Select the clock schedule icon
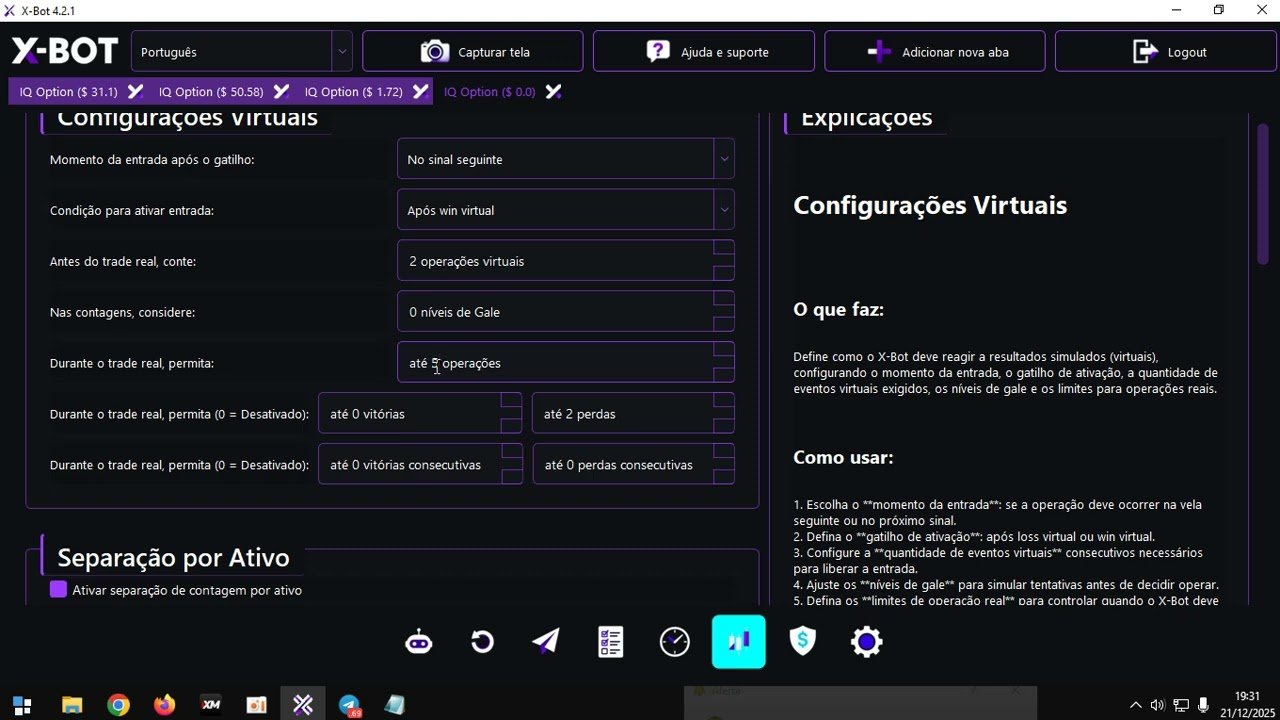The width and height of the screenshot is (1280, 720). pyautogui.click(x=674, y=641)
